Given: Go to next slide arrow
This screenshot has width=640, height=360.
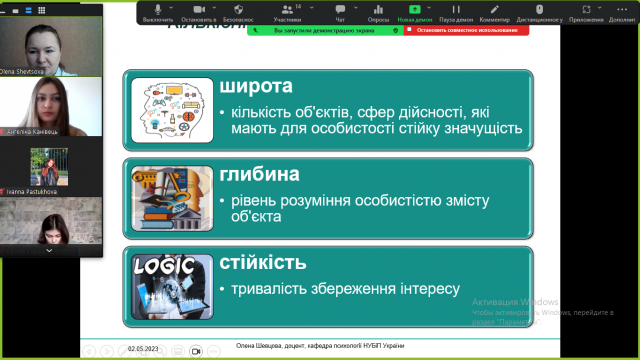Looking at the screenshot, I should coord(107,351).
